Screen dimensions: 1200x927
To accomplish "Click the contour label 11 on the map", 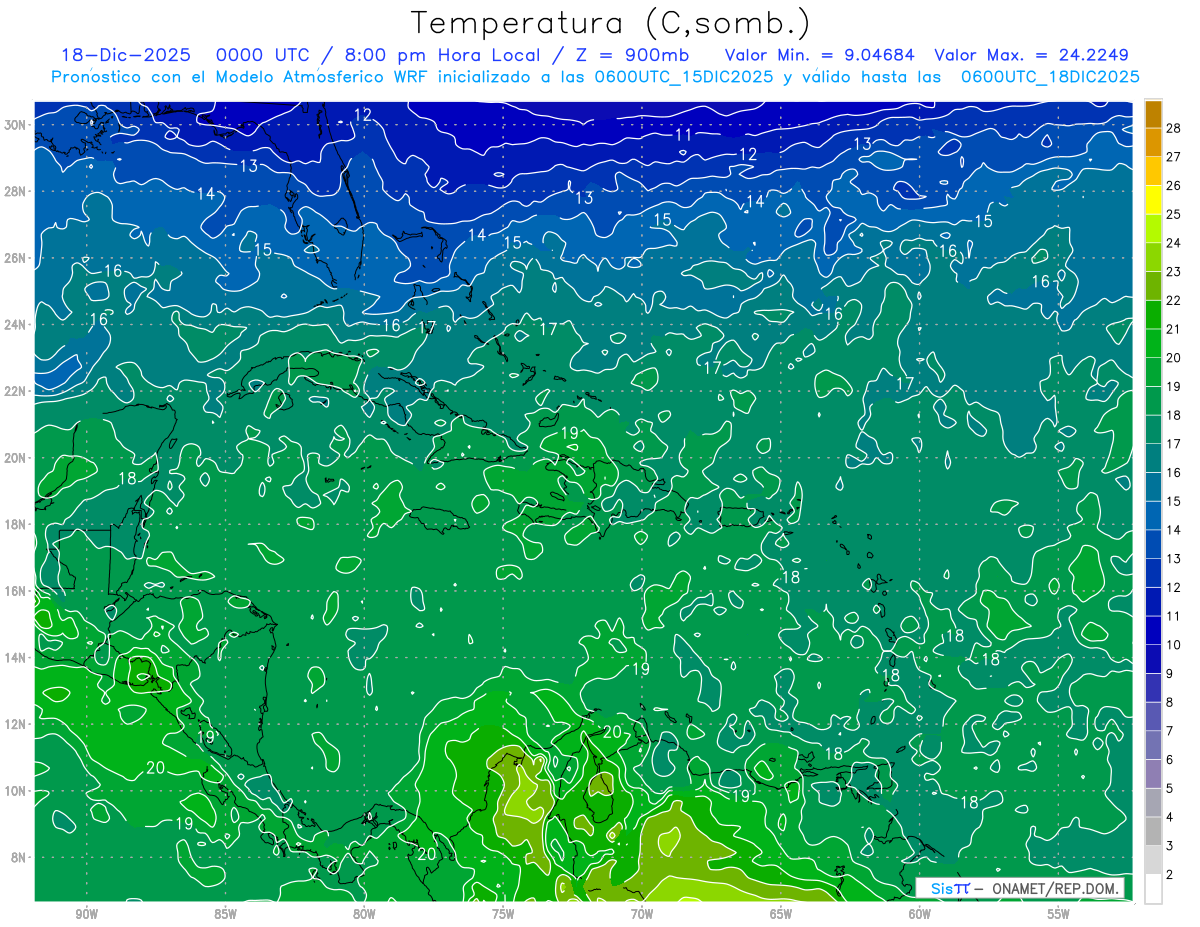I will point(684,135).
